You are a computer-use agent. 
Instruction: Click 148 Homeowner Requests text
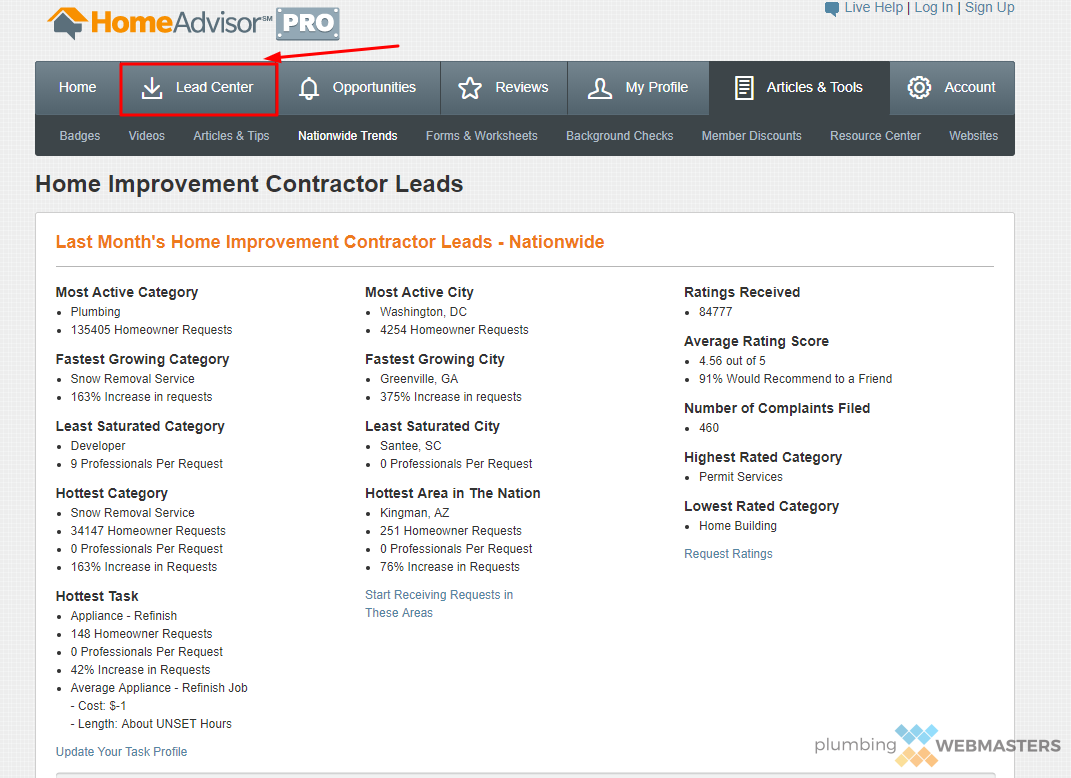[141, 633]
